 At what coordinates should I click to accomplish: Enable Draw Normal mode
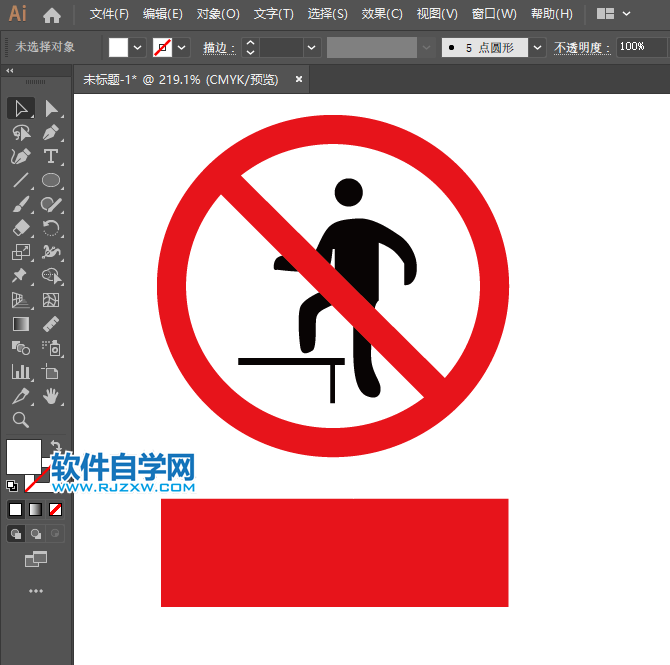pos(16,534)
